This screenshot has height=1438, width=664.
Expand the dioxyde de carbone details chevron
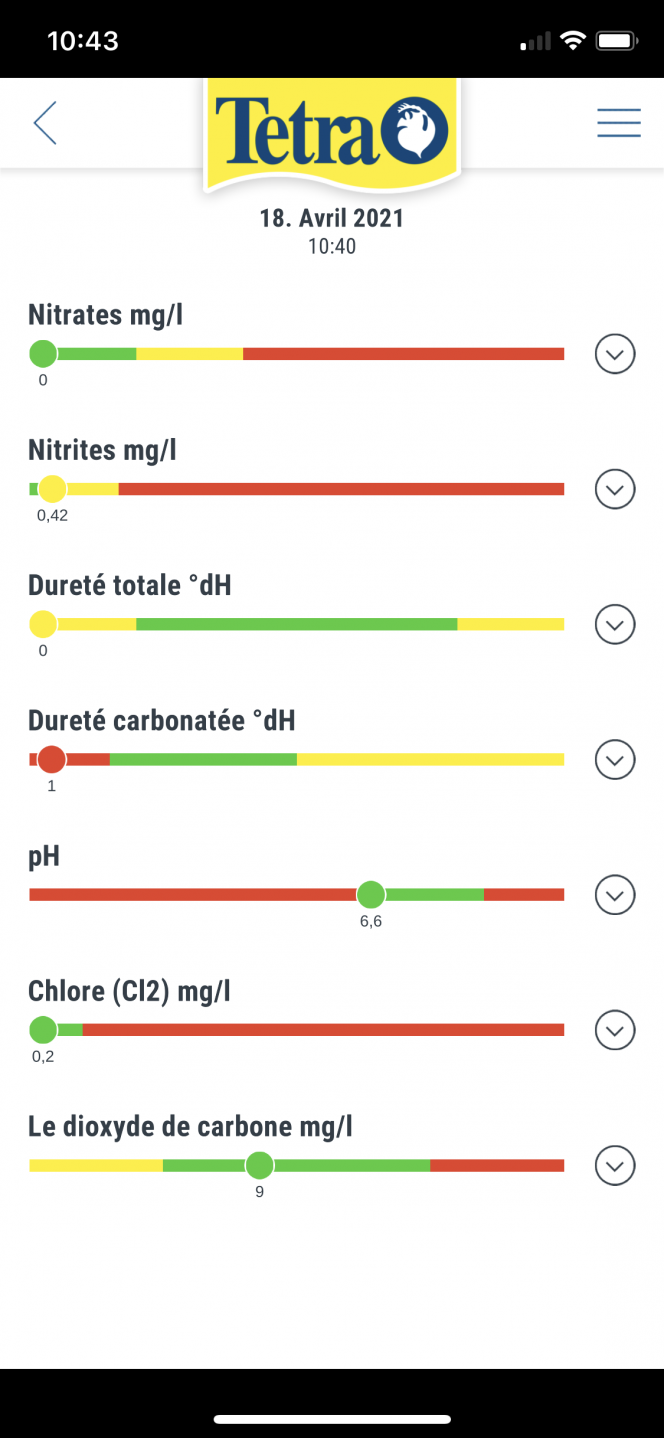click(x=615, y=1166)
